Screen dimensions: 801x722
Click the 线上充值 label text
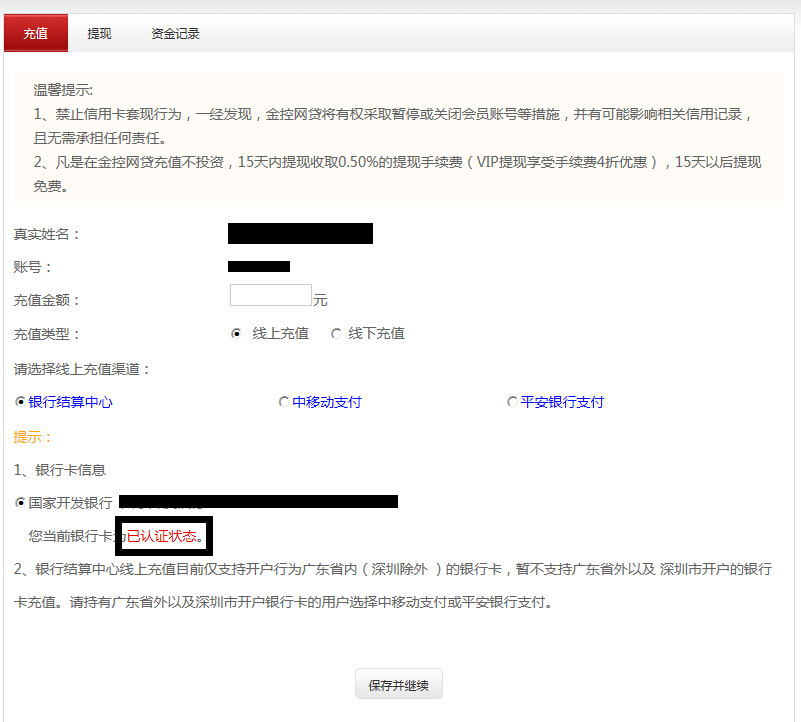[280, 334]
